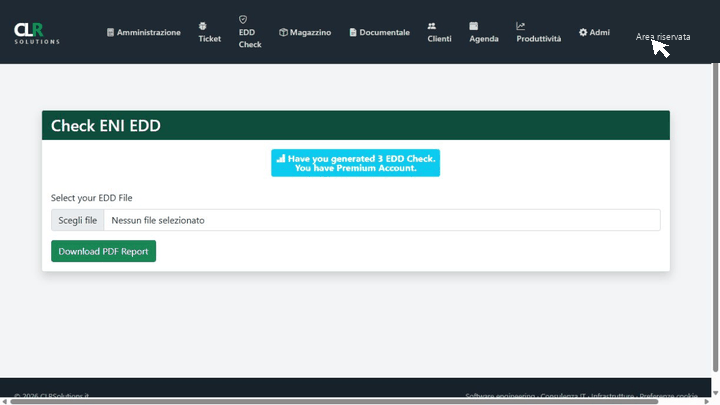Open the Magazzino menu

(305, 32)
